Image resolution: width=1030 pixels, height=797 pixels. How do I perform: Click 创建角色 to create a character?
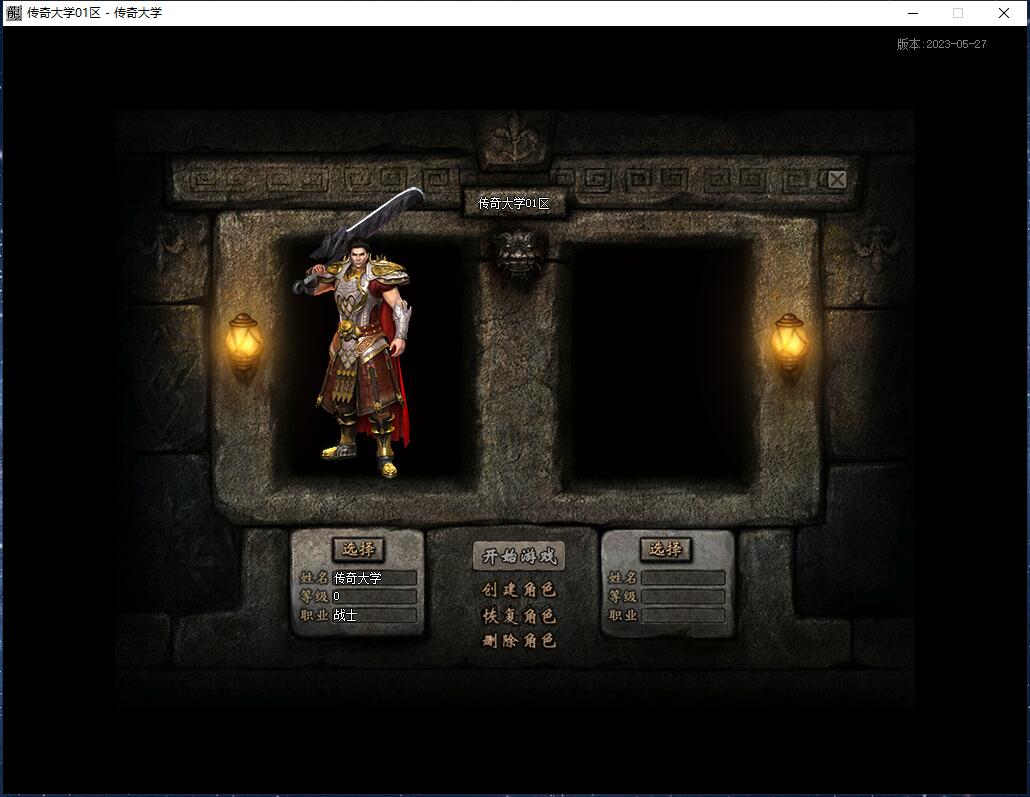pos(519,589)
